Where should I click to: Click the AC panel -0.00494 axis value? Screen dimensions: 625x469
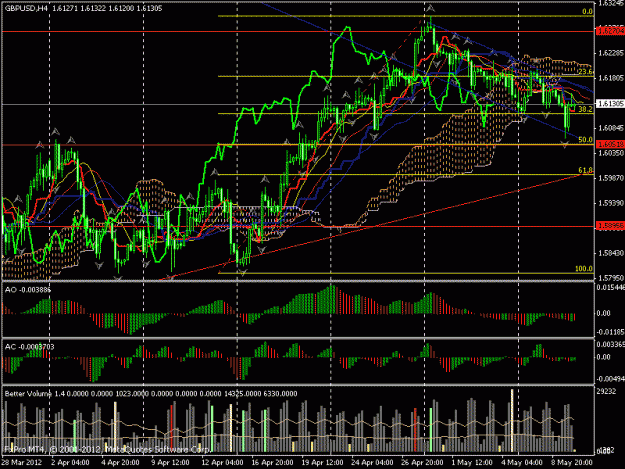(x=611, y=379)
